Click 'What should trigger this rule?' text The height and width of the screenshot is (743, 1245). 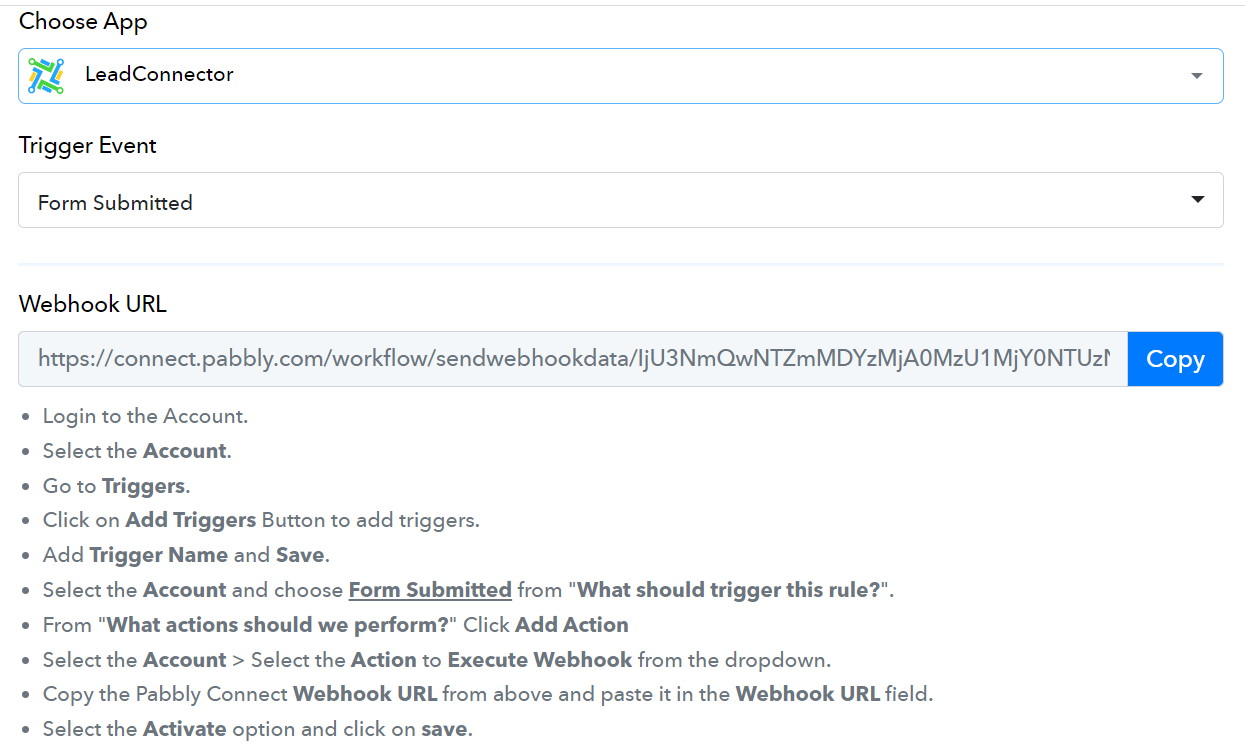point(730,590)
